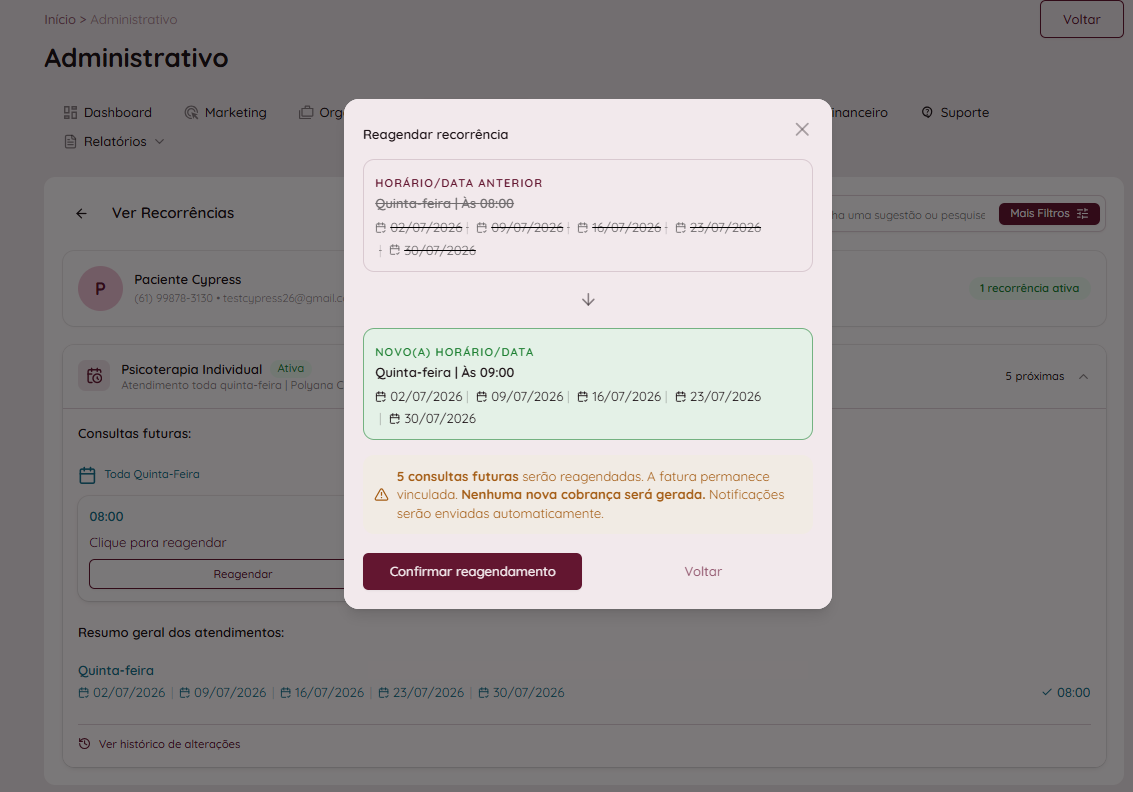This screenshot has width=1133, height=792.
Task: Open the Marketing tab
Action: point(225,113)
